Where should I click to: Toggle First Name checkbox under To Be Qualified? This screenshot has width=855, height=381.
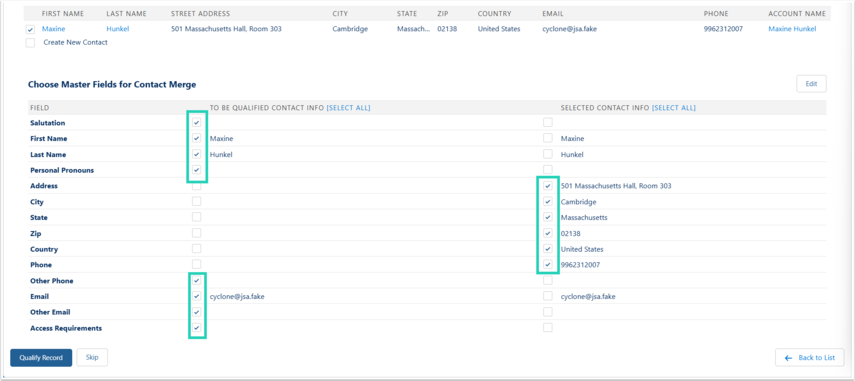pyautogui.click(x=196, y=138)
